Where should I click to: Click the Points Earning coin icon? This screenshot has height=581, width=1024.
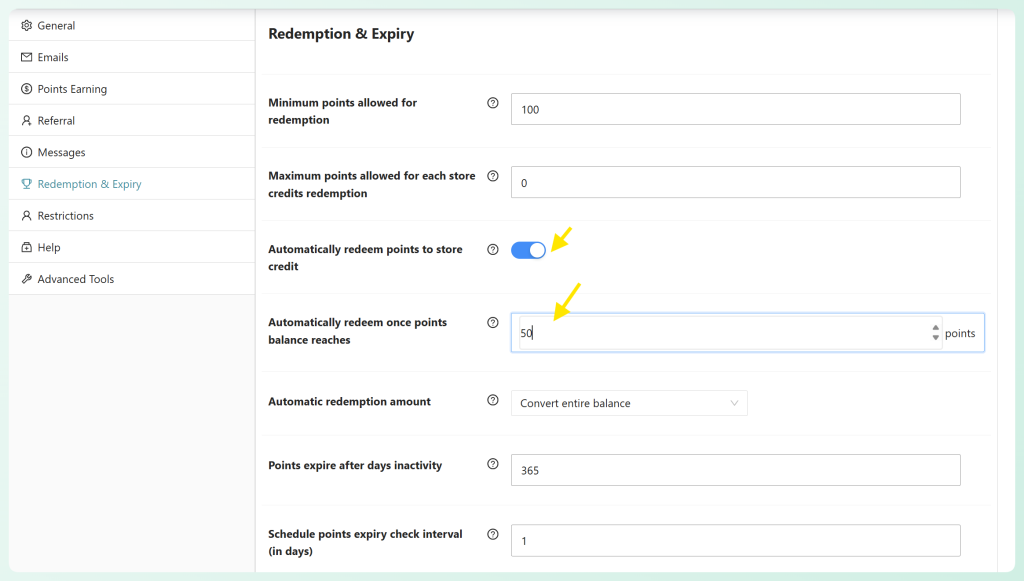pyautogui.click(x=26, y=89)
